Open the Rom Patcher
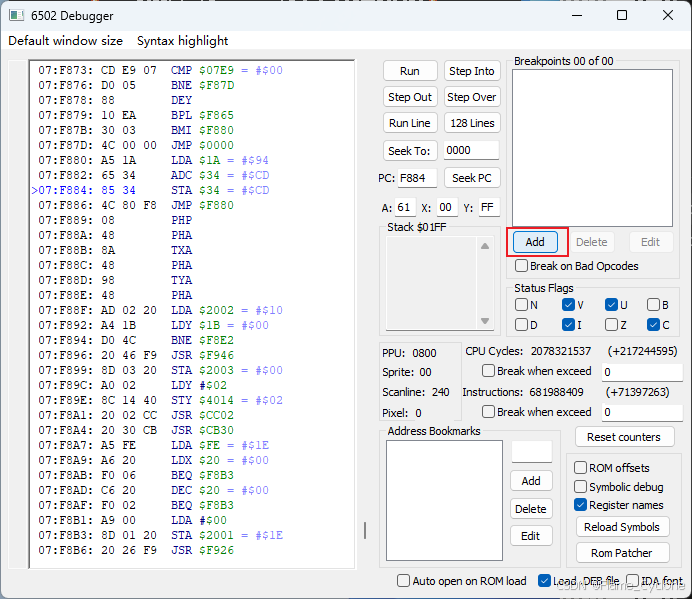Image resolution: width=692 pixels, height=599 pixels. 622,553
